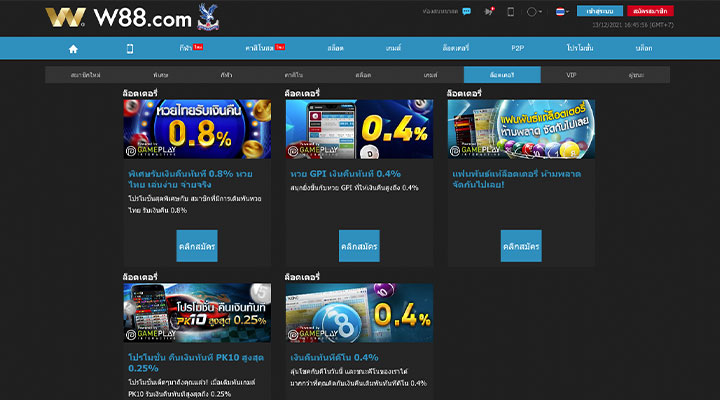720x400 pixels.
Task: Click the Thai lottery 0.8% description text
Action: [x=195, y=204]
